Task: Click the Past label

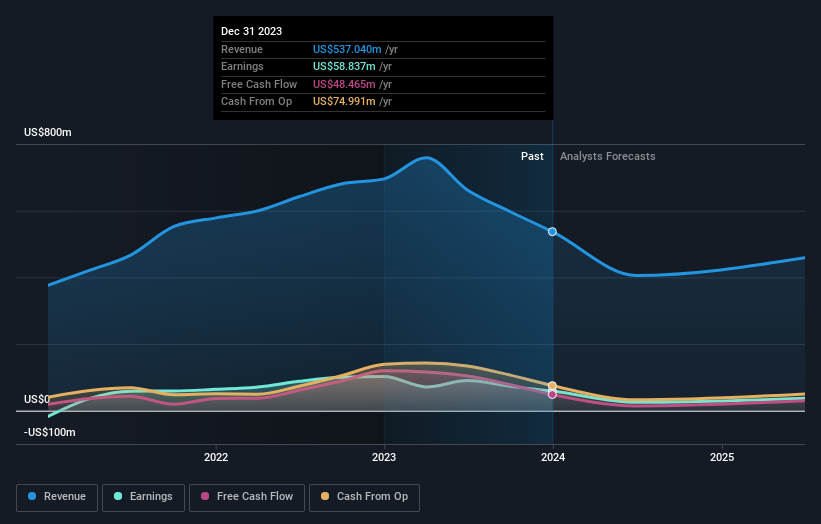Action: click(532, 157)
